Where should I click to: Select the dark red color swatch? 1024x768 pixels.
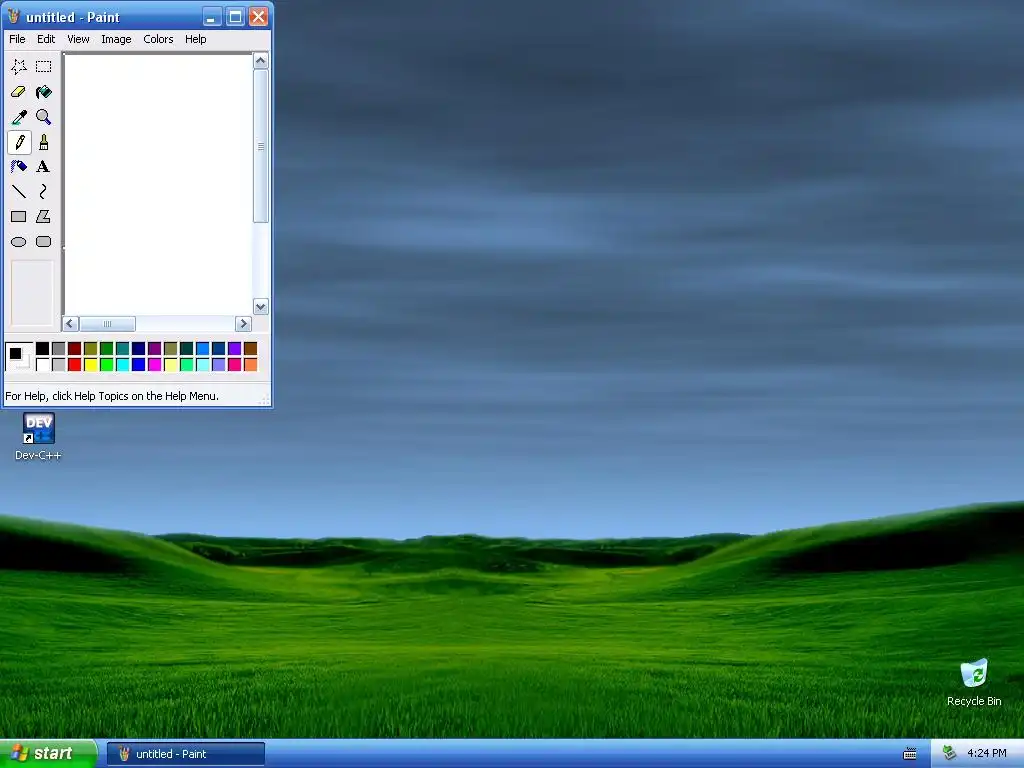point(74,348)
